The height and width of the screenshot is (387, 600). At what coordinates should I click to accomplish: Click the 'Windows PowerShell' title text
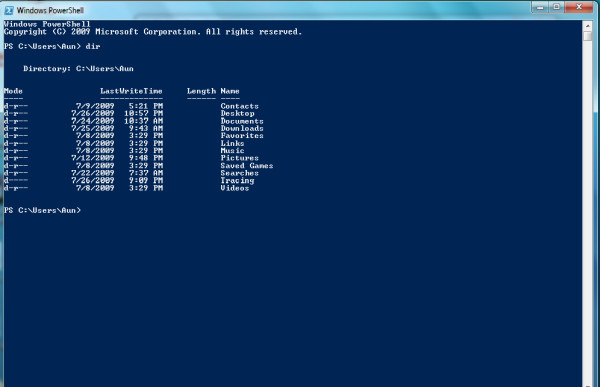(50, 10)
